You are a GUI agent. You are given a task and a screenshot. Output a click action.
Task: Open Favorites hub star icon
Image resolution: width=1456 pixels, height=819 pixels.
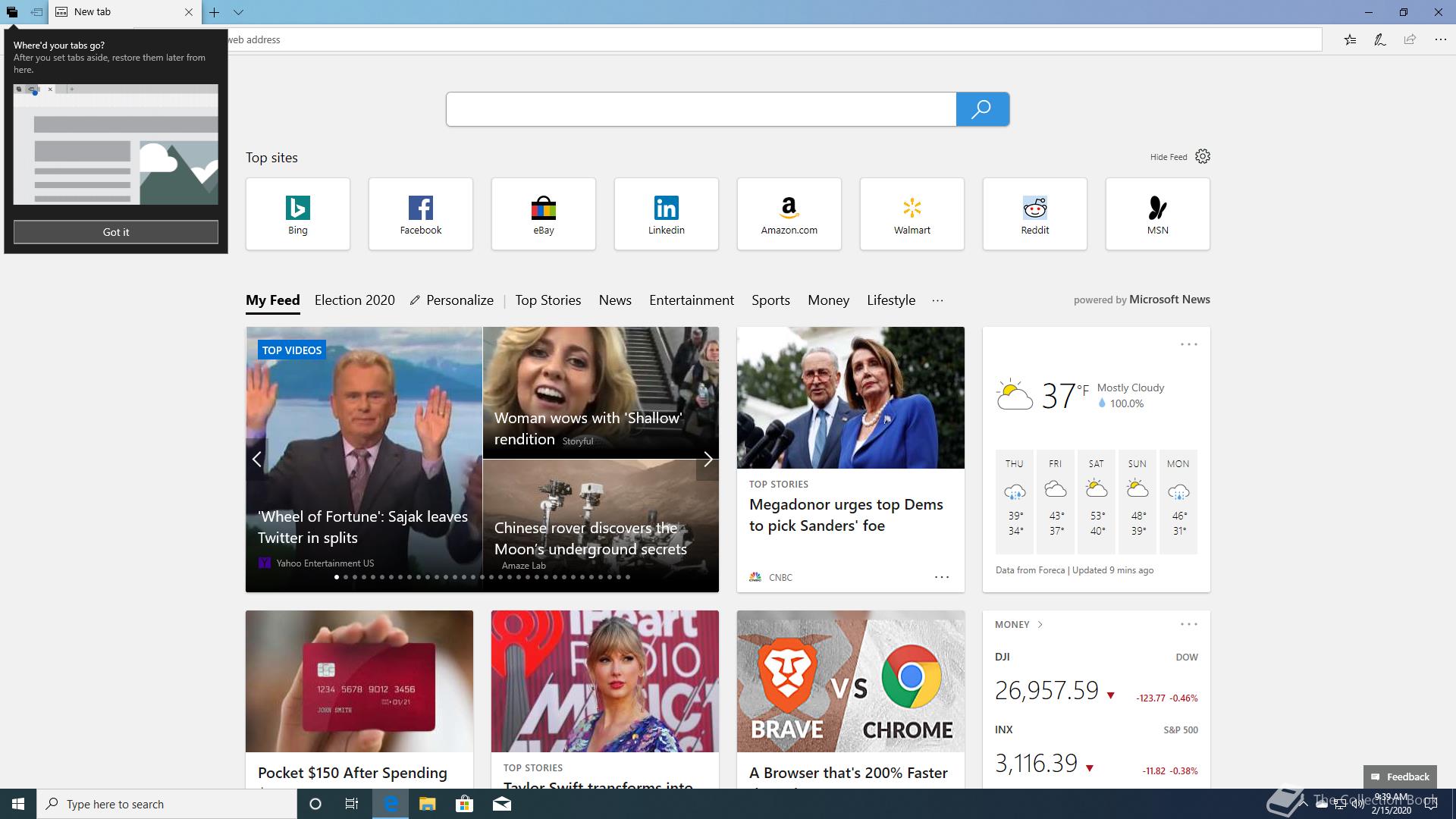click(x=1350, y=39)
